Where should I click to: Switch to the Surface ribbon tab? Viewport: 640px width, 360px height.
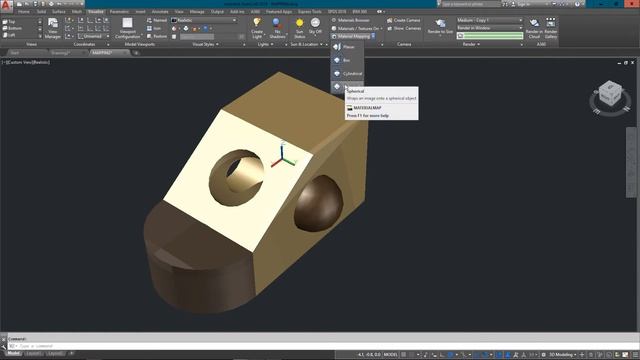(59, 11)
